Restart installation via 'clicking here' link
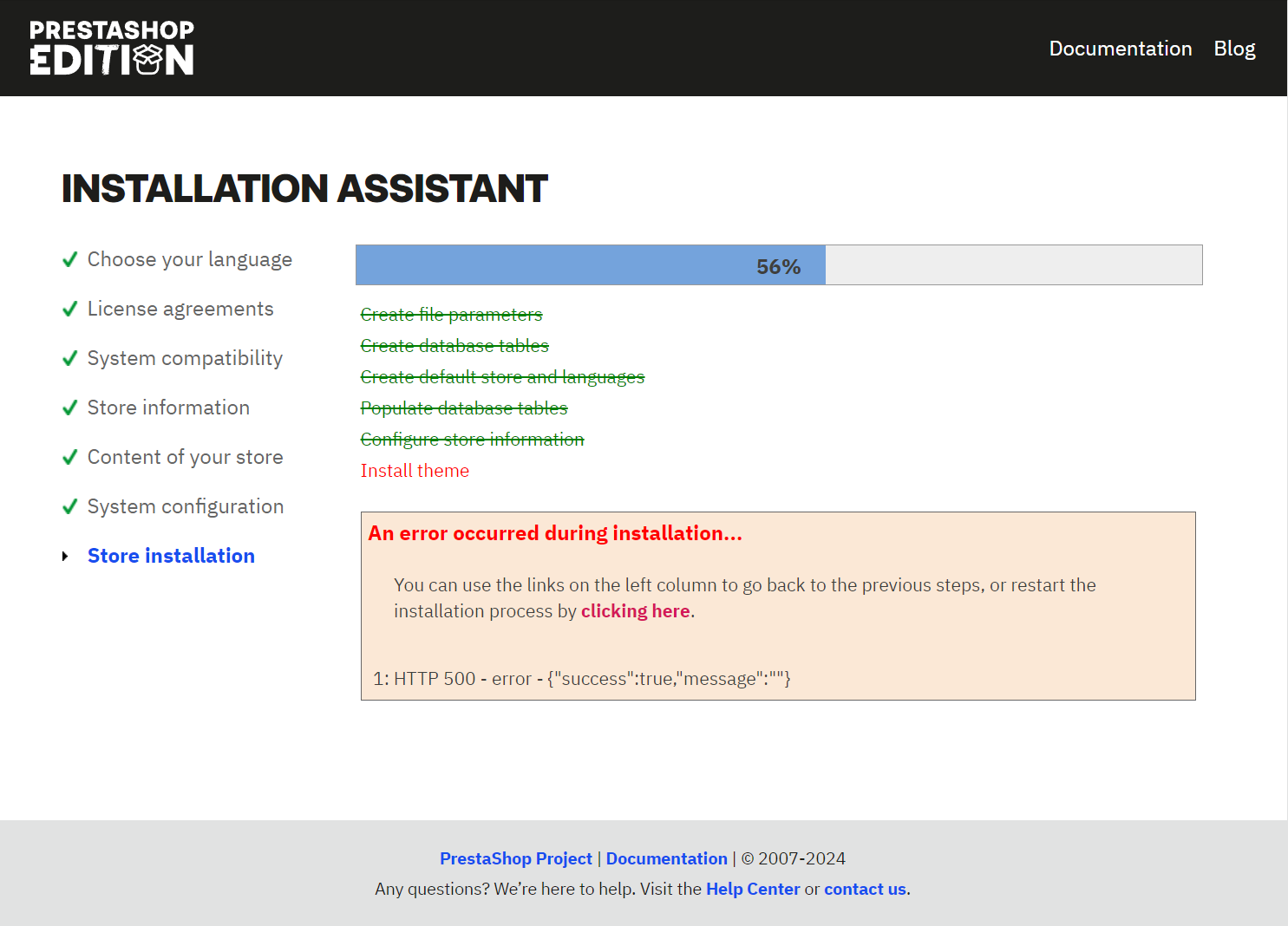Image resolution: width=1288 pixels, height=926 pixels. click(636, 610)
